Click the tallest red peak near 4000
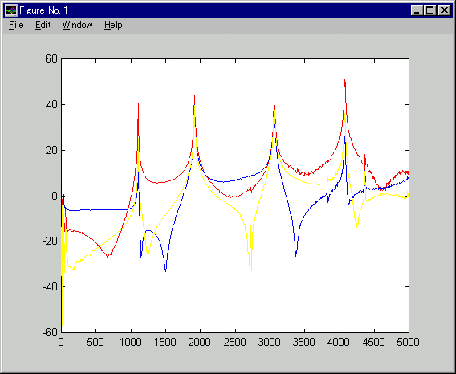Screen dimensions: 456x374 (x=345, y=81)
